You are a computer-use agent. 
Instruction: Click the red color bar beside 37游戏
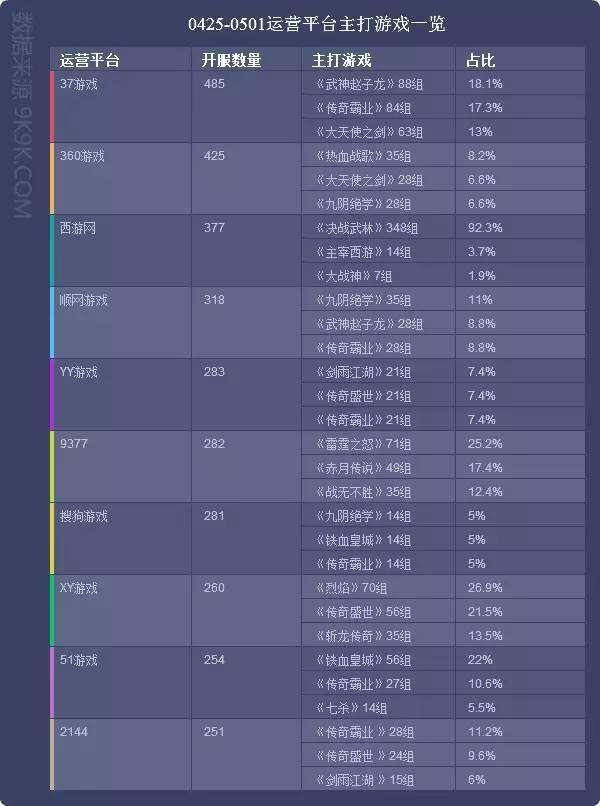click(x=52, y=107)
